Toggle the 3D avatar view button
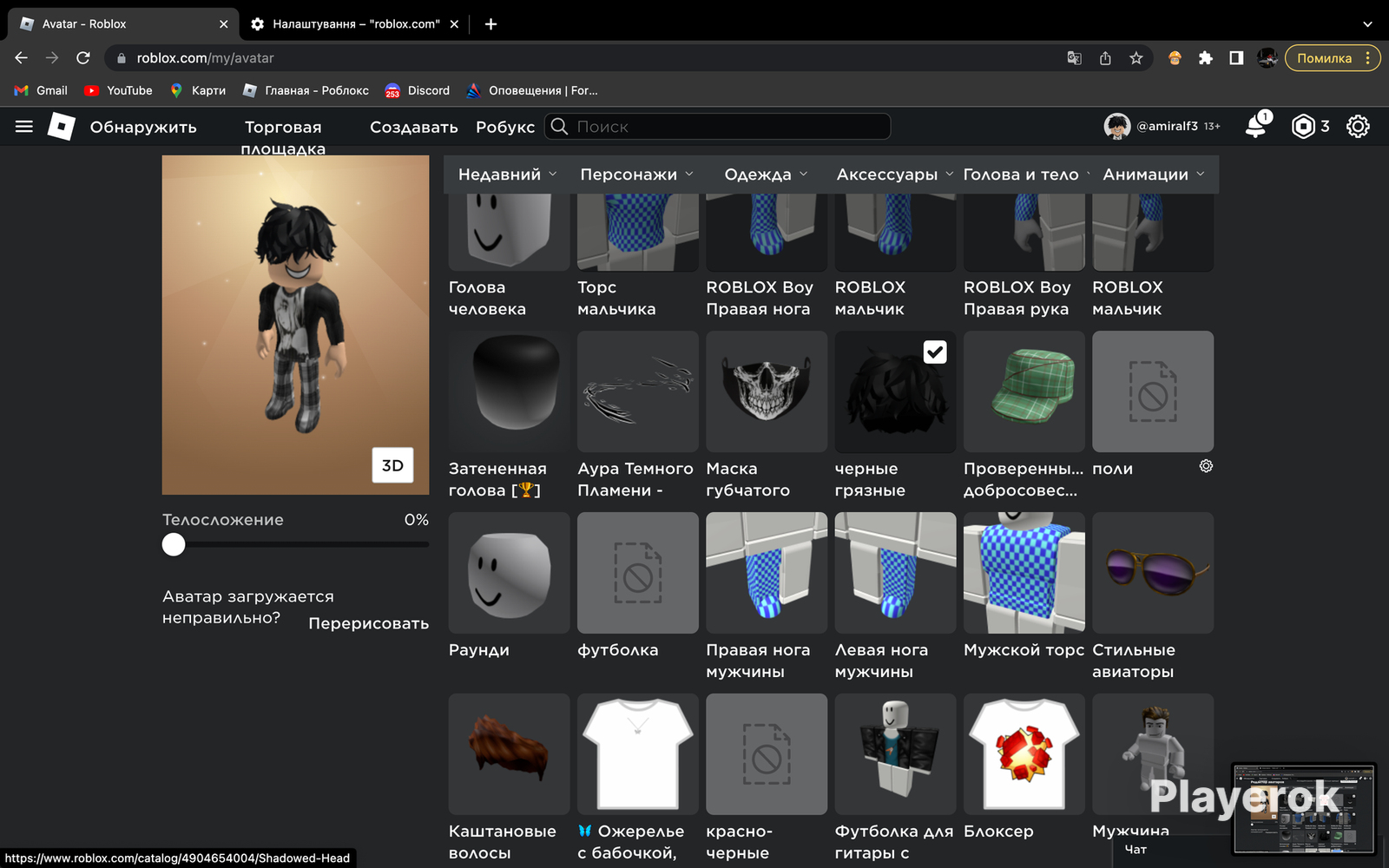1389x868 pixels. (x=392, y=465)
